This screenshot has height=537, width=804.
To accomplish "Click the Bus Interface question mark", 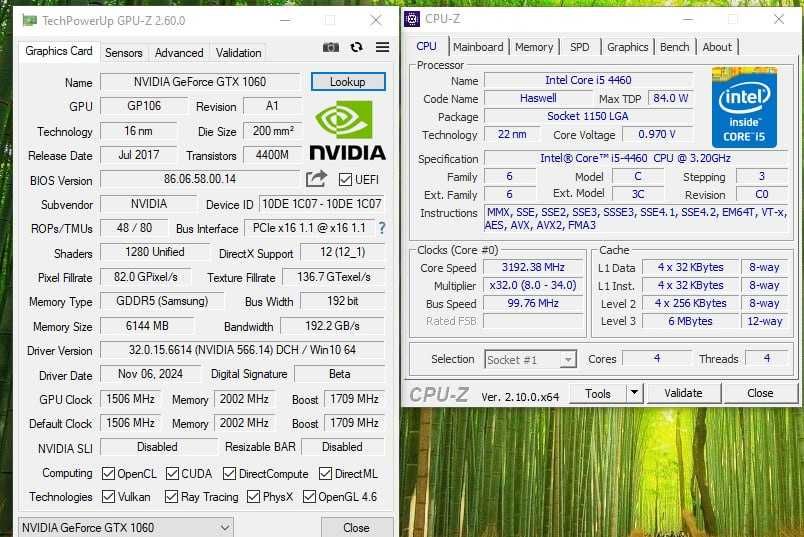I will (381, 228).
